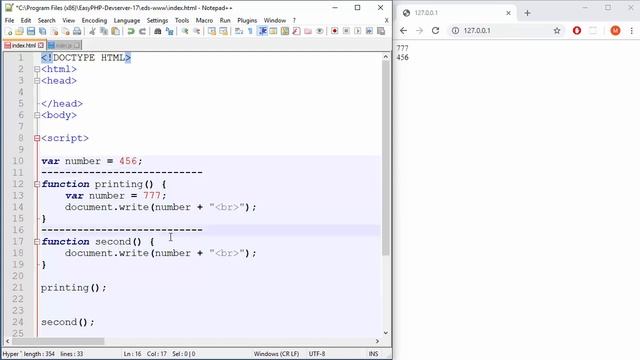Click the New file icon in Notepad++ toolbar
Image resolution: width=640 pixels, height=360 pixels.
pyautogui.click(x=8, y=31)
